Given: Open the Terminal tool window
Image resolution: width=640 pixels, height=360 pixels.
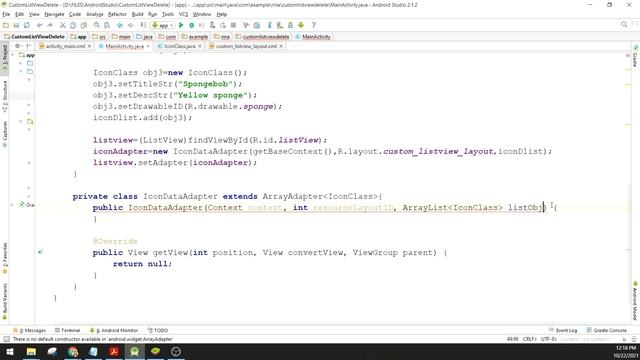Looking at the screenshot, I should 68,330.
